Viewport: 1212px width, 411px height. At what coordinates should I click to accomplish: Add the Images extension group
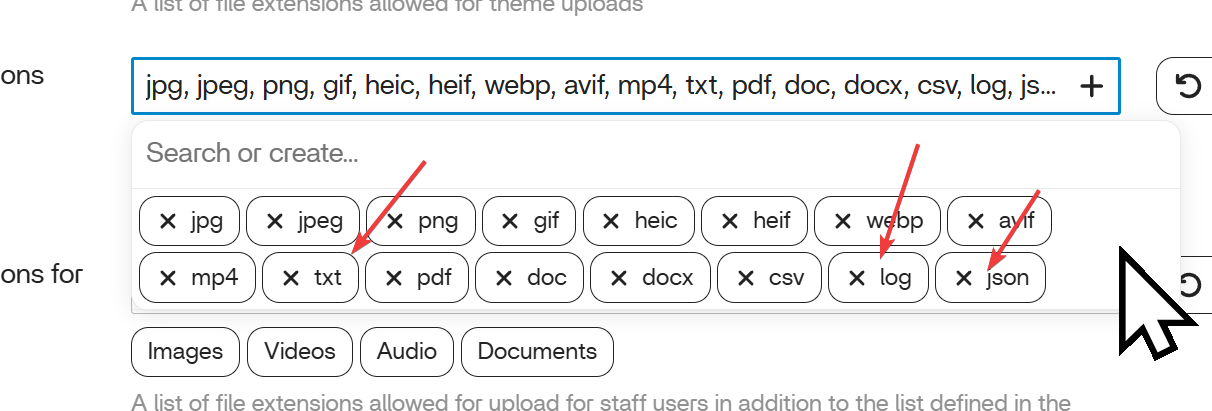point(185,352)
